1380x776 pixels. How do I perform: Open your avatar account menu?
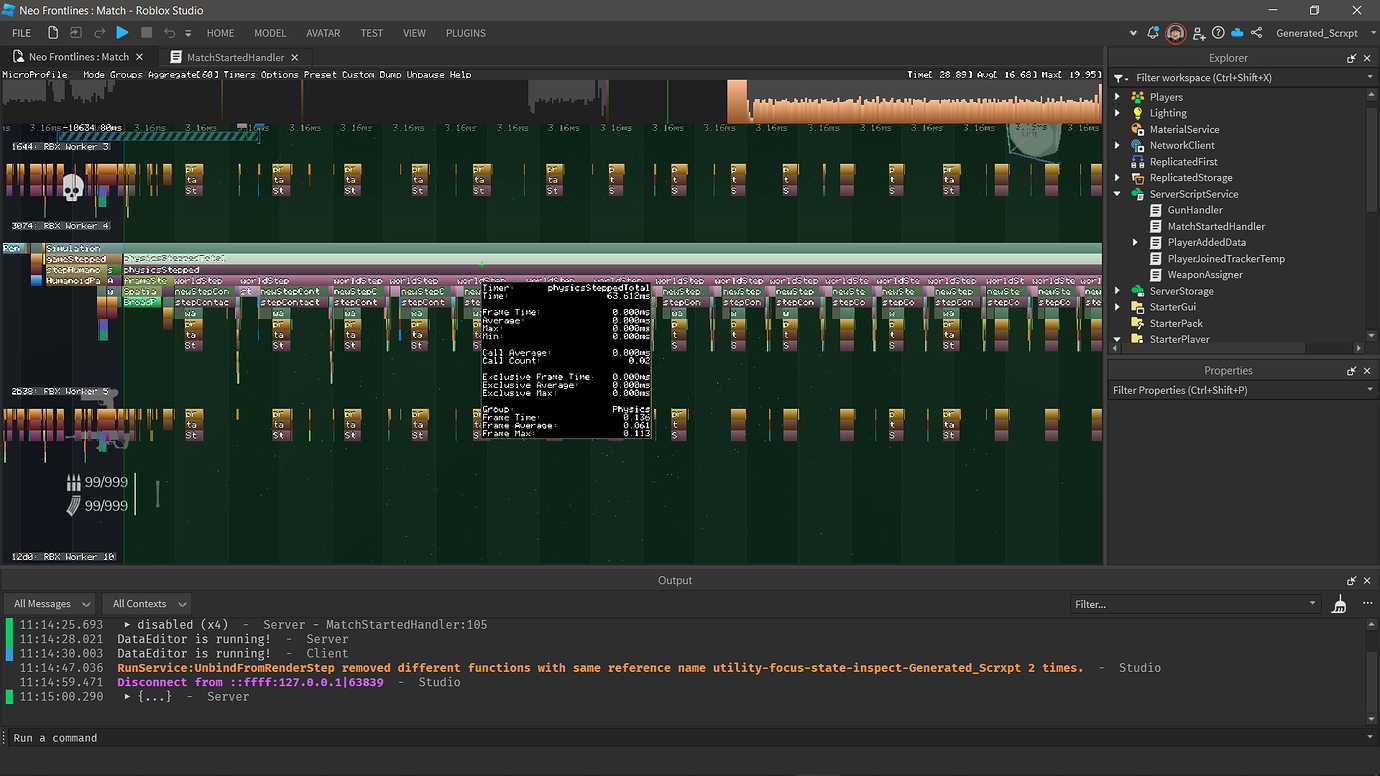[1175, 32]
